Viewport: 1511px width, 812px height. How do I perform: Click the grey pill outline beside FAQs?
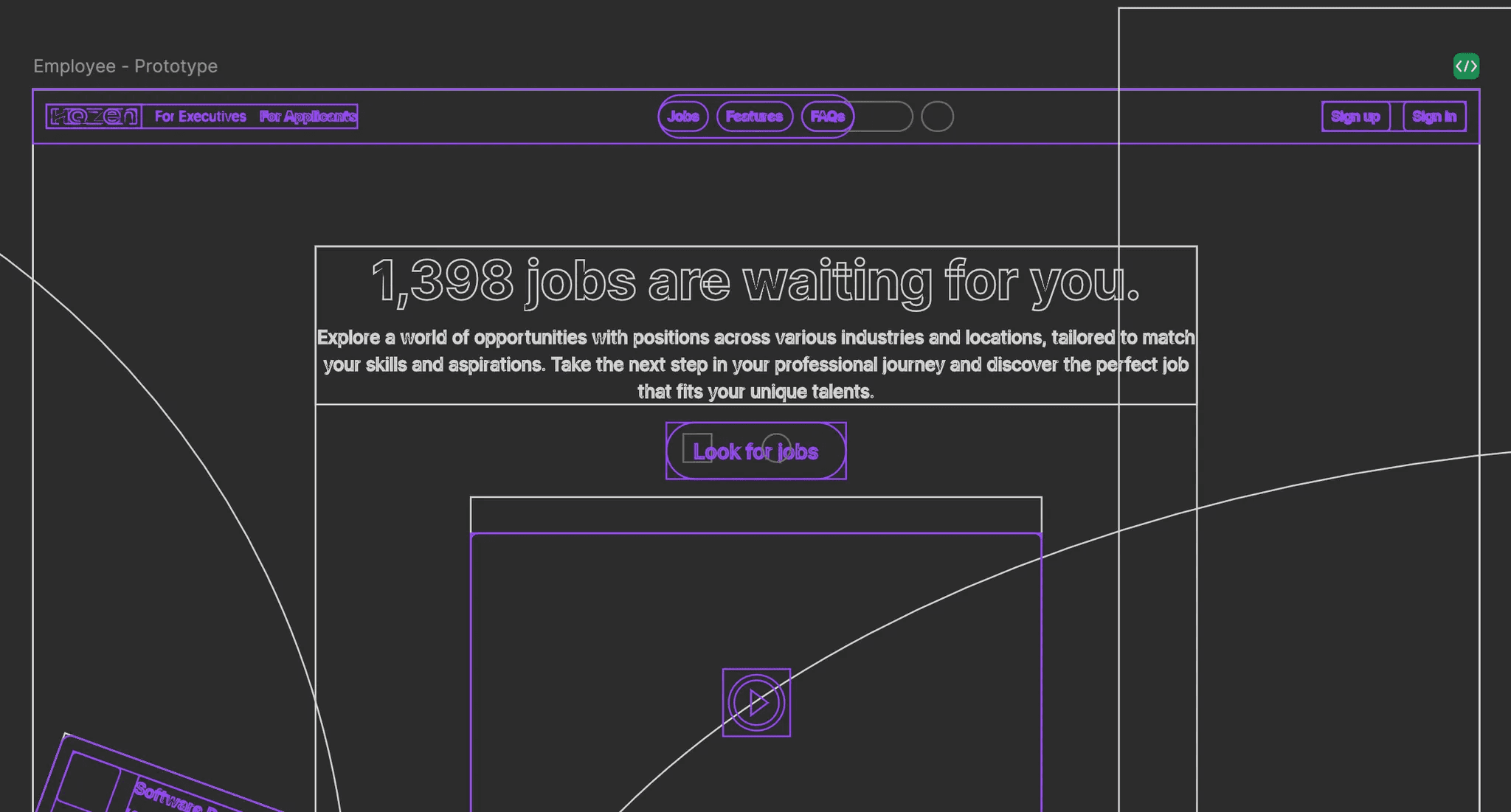tap(884, 117)
